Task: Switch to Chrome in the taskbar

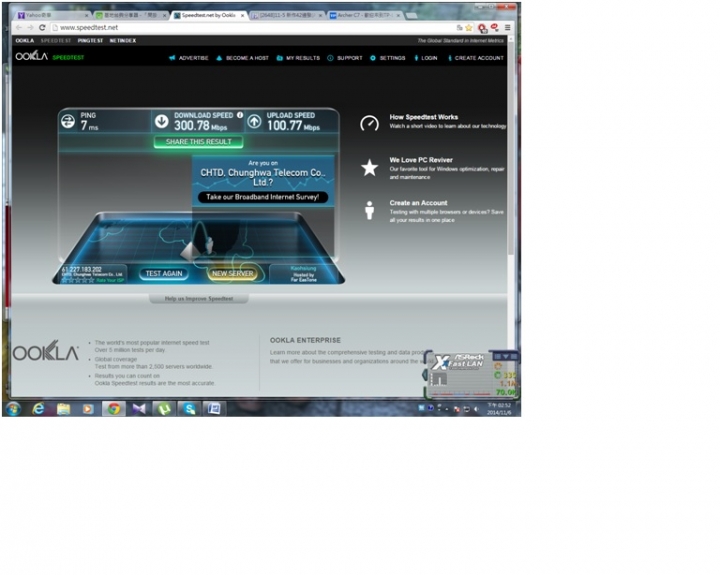Action: [x=113, y=408]
